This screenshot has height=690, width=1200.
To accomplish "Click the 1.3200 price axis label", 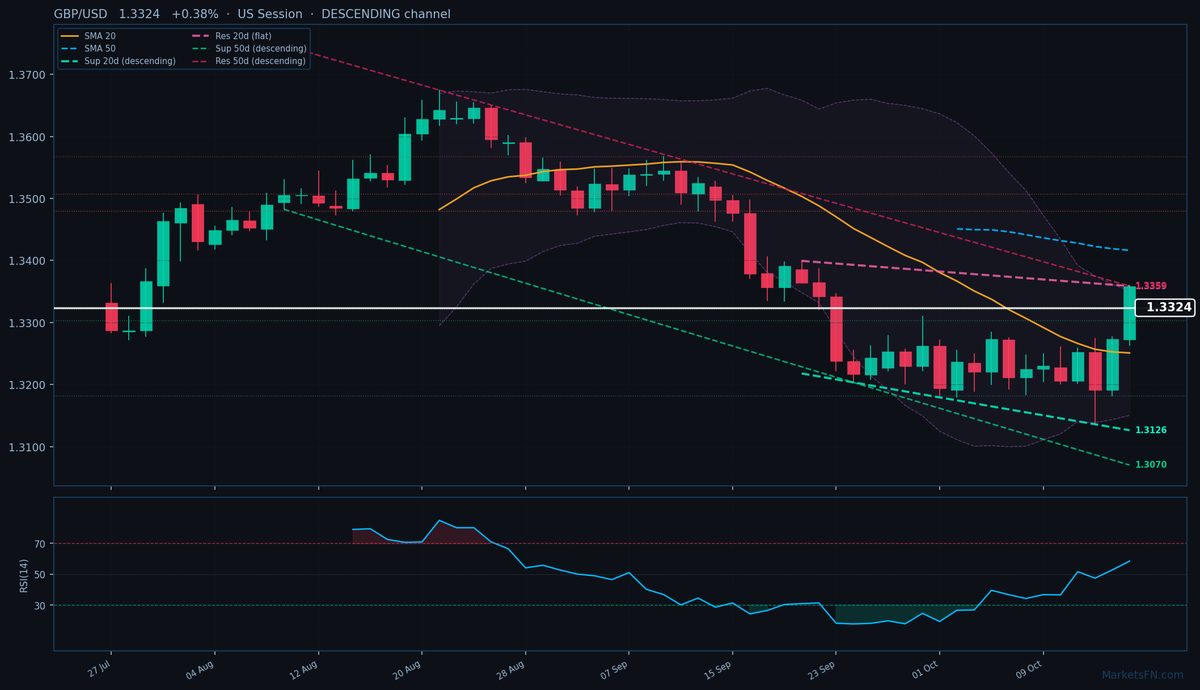I will coord(27,385).
